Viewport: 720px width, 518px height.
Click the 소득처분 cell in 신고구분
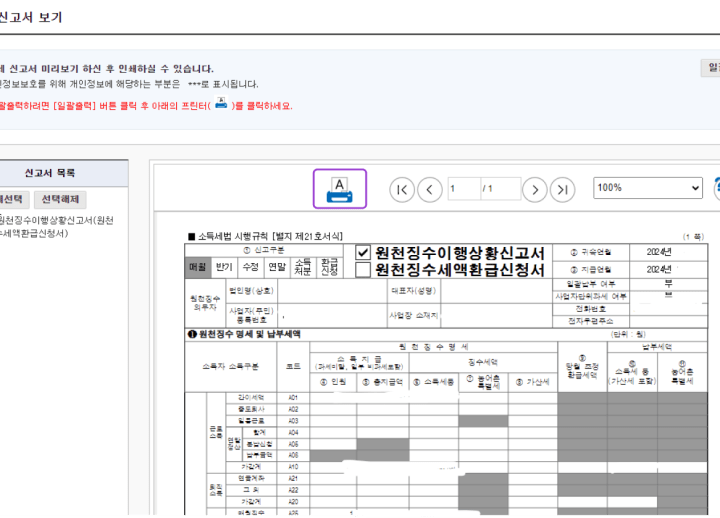[x=303, y=267]
